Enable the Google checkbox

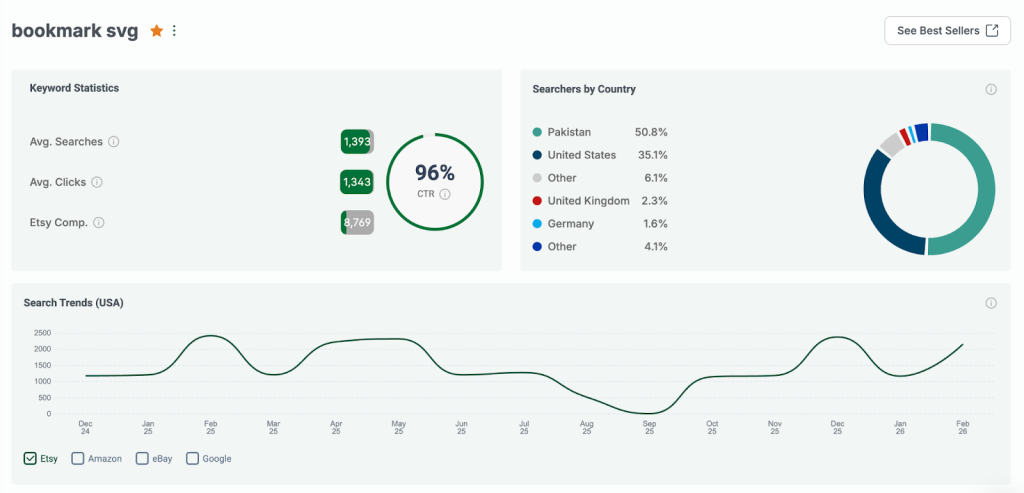coord(192,459)
